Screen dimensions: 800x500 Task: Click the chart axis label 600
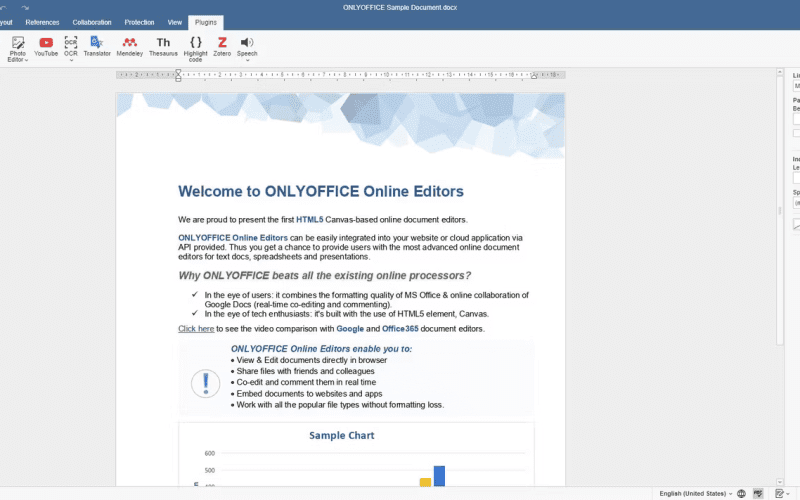[x=210, y=453]
